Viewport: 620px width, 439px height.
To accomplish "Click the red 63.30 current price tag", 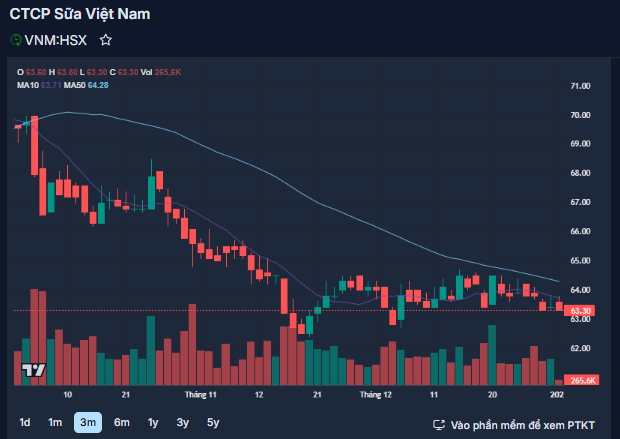I will (579, 310).
